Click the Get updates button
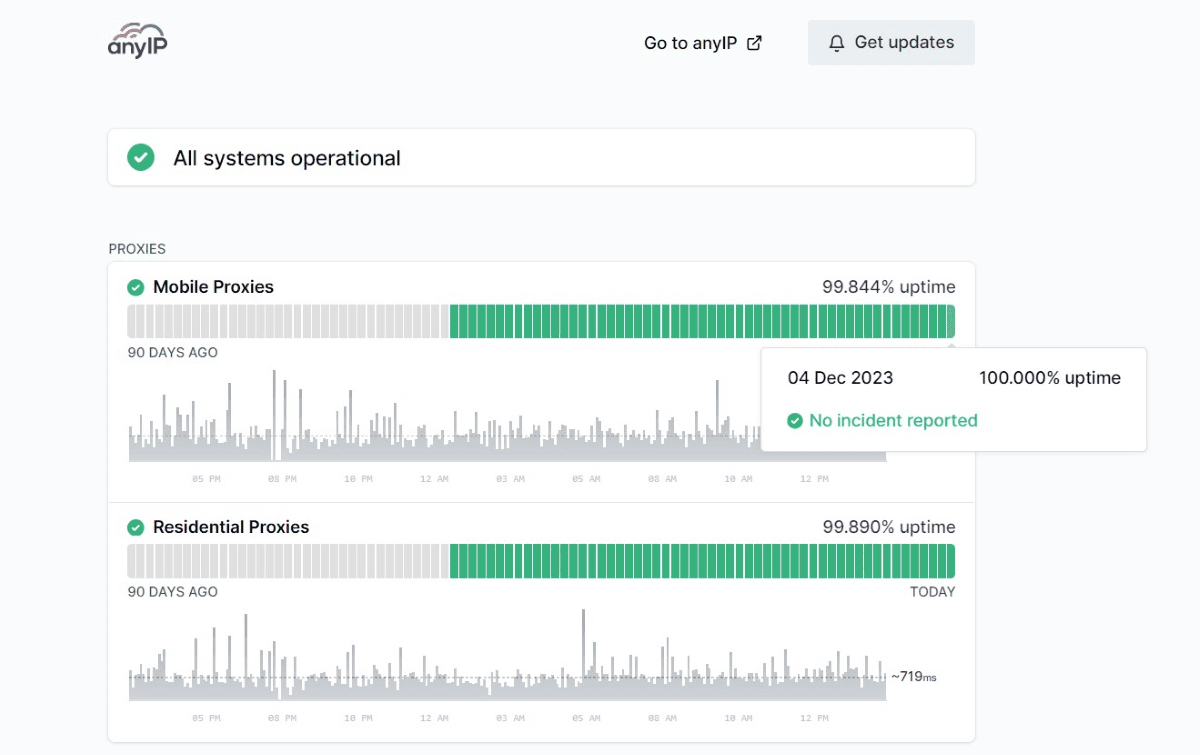This screenshot has width=1200, height=755. tap(891, 43)
